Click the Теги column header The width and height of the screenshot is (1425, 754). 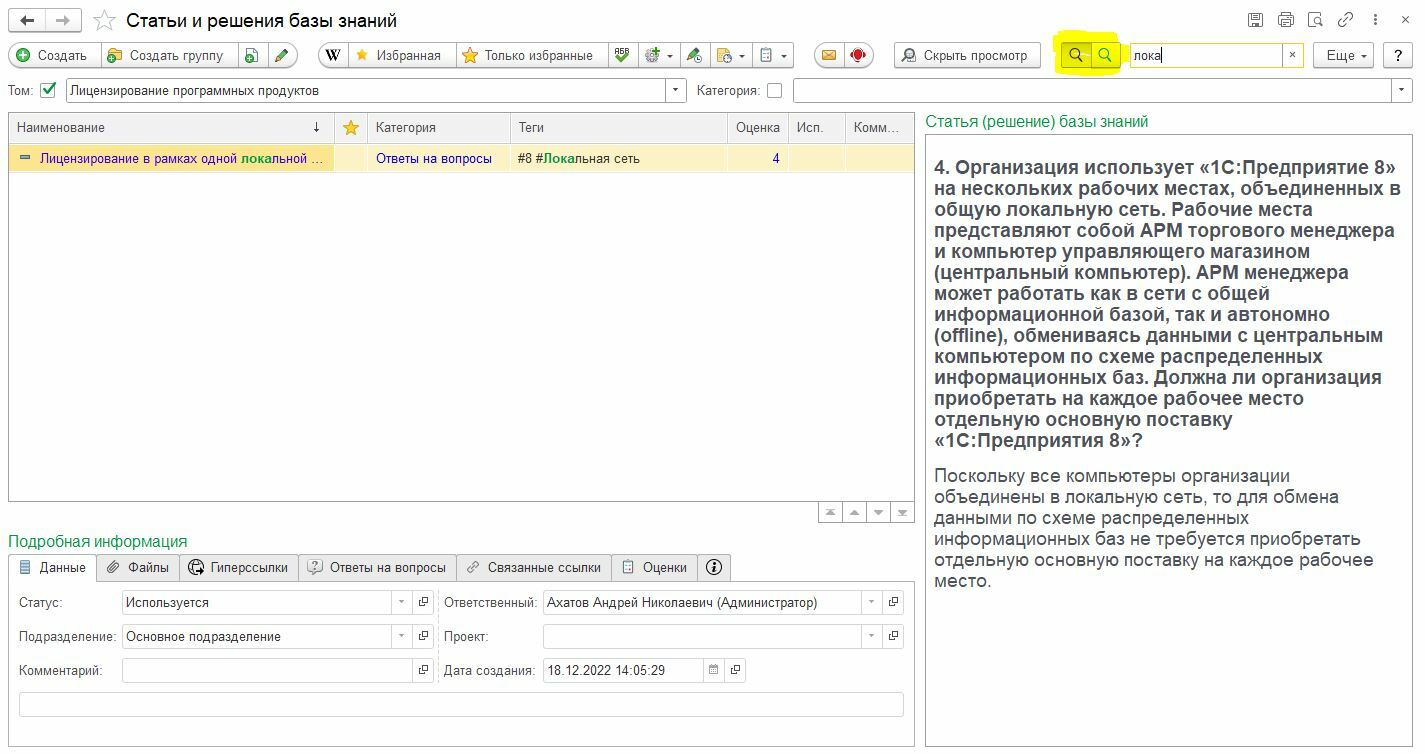click(619, 127)
